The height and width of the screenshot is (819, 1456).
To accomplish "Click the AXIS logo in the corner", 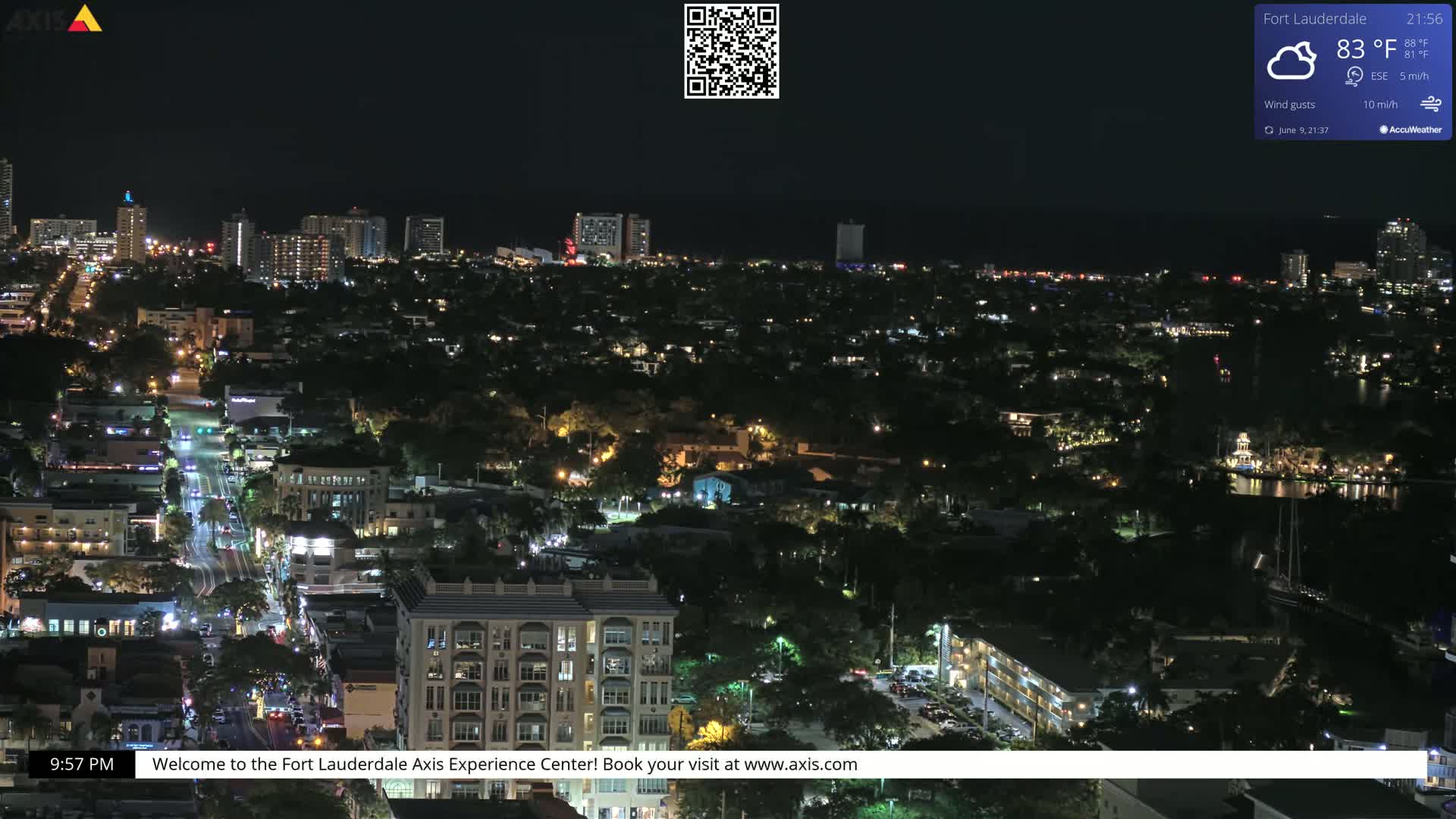I will click(x=54, y=18).
